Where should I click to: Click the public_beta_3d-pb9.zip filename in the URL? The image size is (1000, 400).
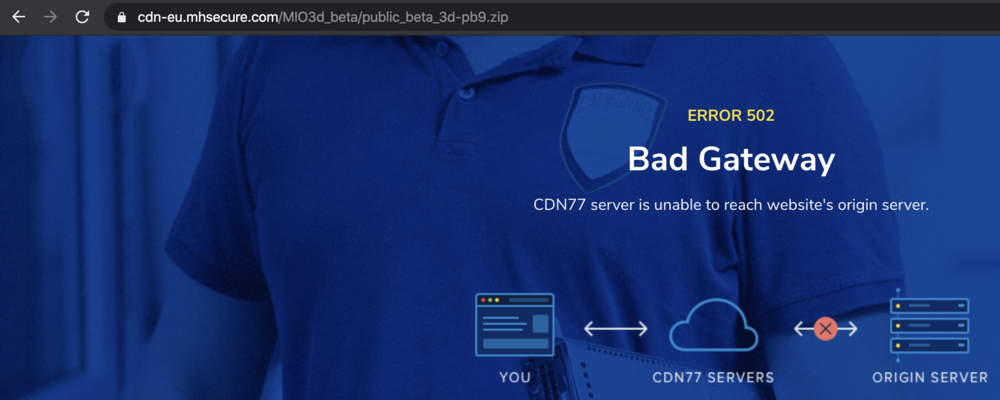coord(436,18)
